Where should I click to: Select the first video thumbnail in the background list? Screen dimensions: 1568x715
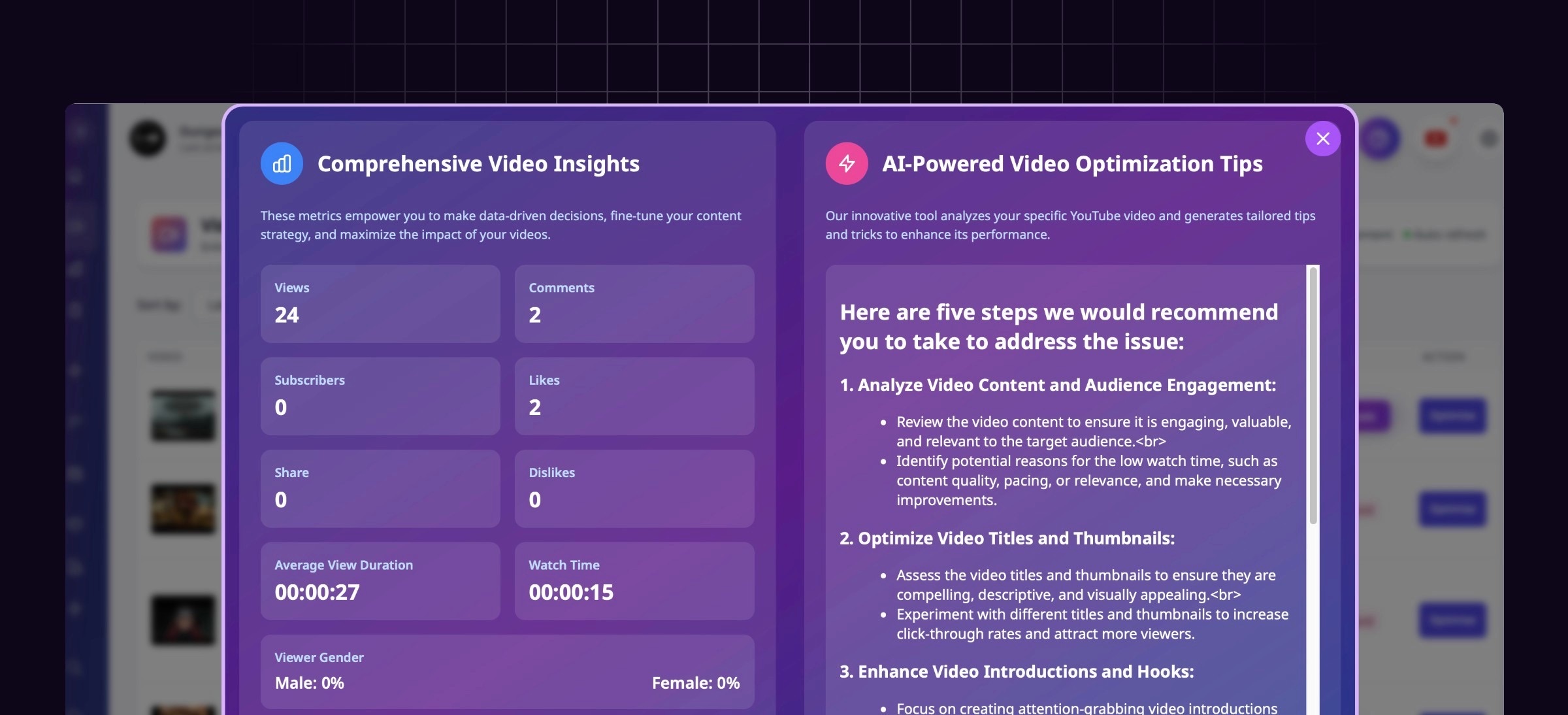(182, 415)
